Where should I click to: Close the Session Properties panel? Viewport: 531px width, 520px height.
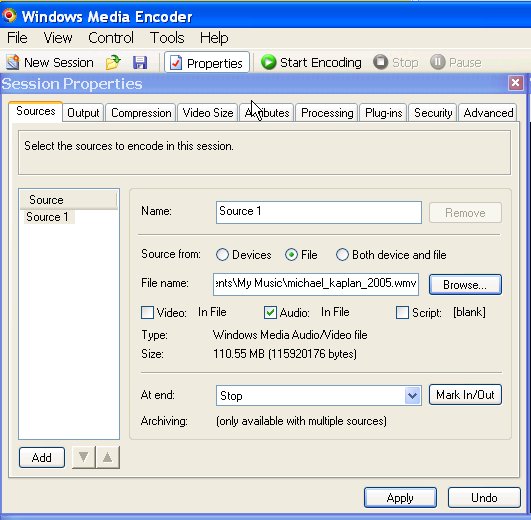515,83
